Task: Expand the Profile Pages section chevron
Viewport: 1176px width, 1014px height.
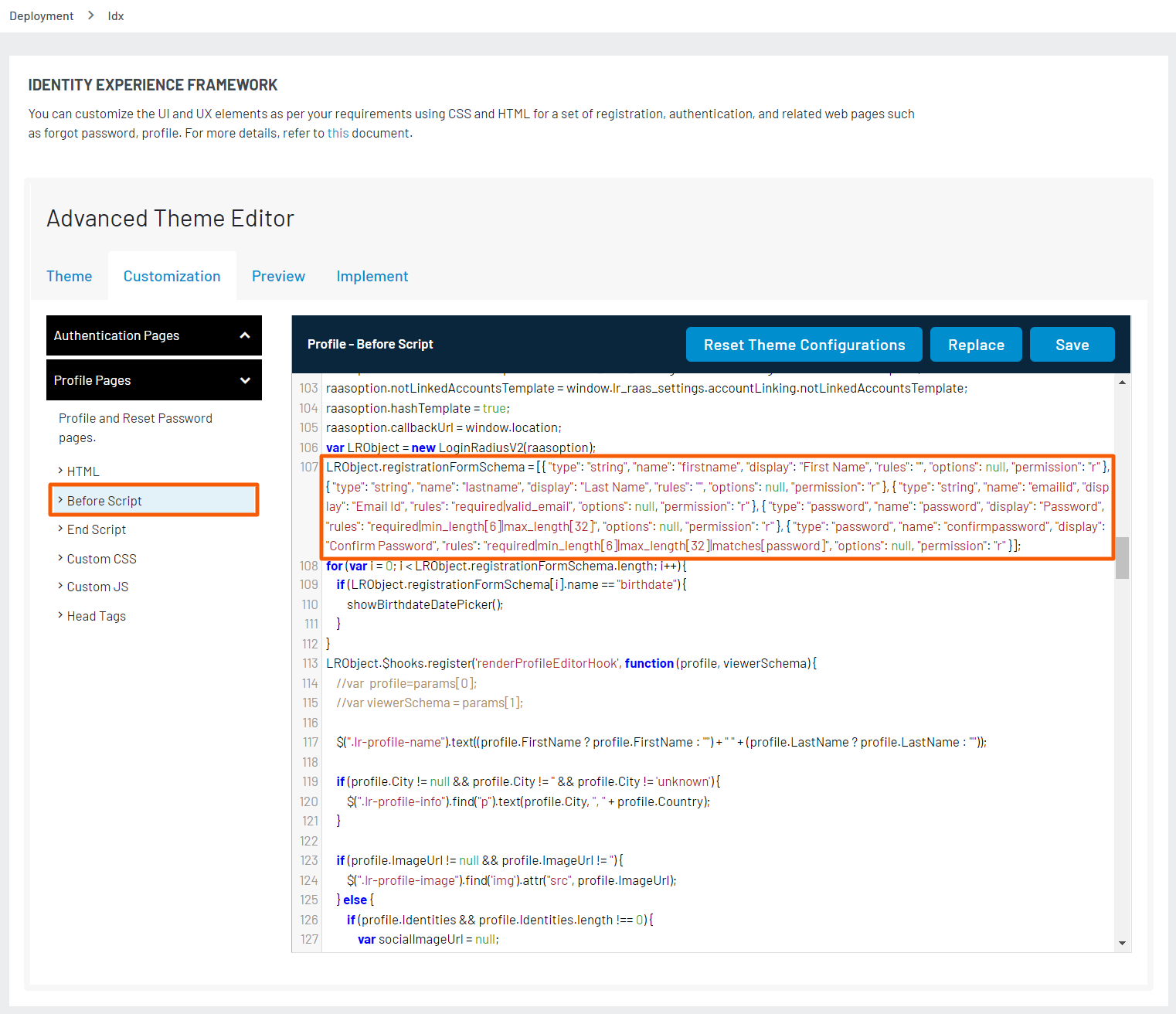Action: click(245, 379)
